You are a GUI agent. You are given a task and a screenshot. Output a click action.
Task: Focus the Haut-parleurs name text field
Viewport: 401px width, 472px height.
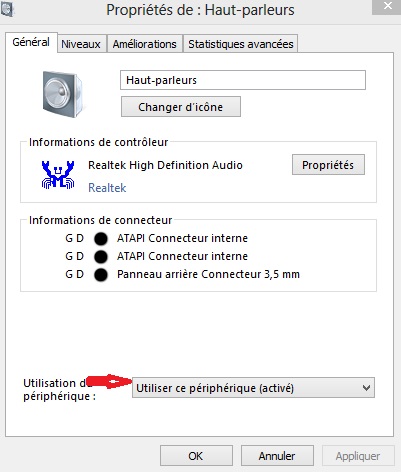click(243, 80)
